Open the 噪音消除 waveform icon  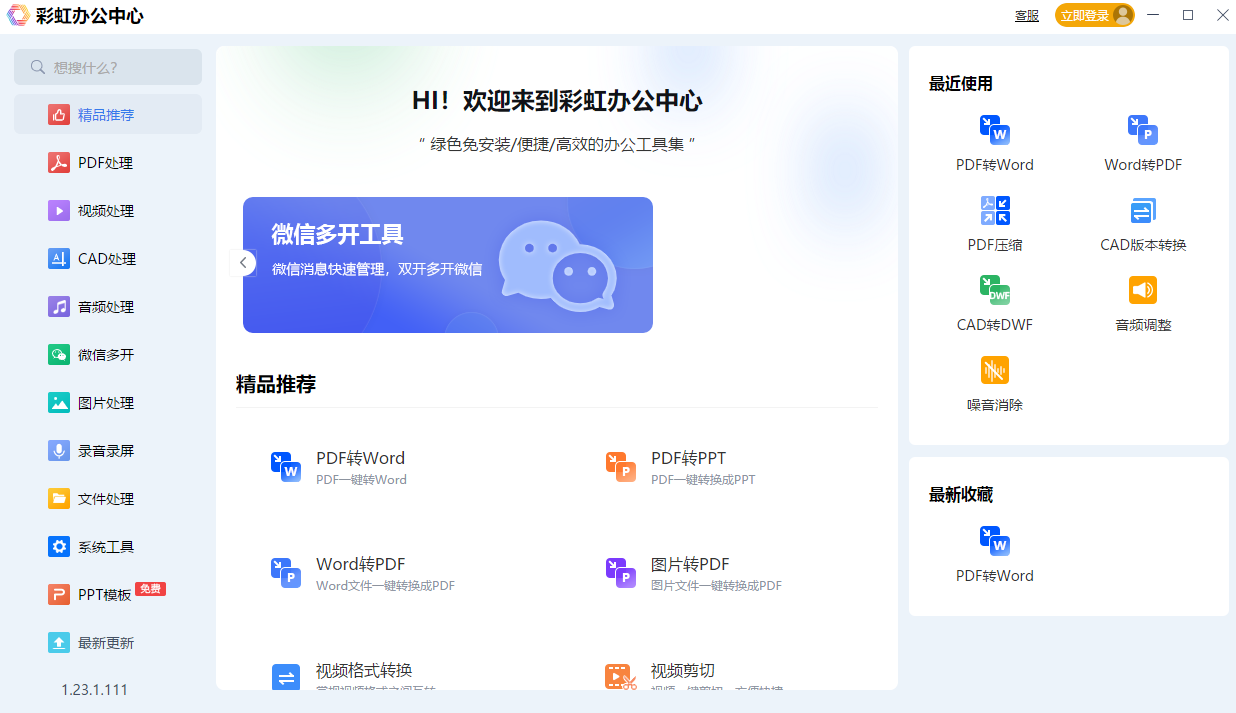click(x=995, y=371)
